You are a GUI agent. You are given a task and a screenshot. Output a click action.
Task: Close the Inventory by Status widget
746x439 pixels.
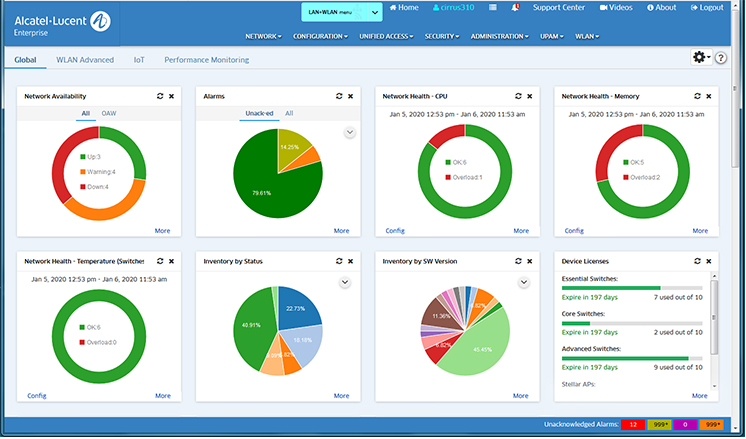350,261
